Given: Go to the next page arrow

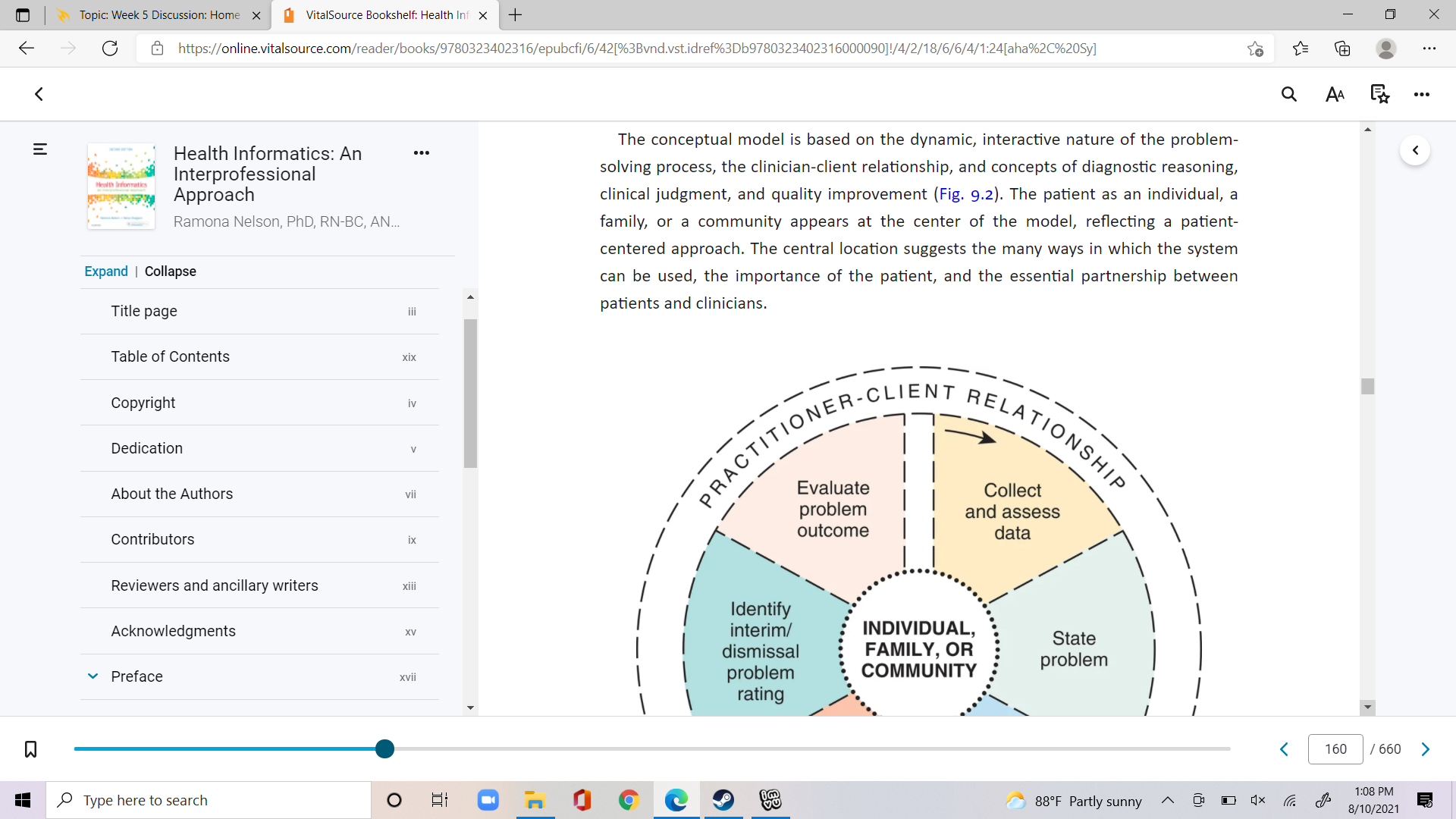Looking at the screenshot, I should coord(1426,749).
